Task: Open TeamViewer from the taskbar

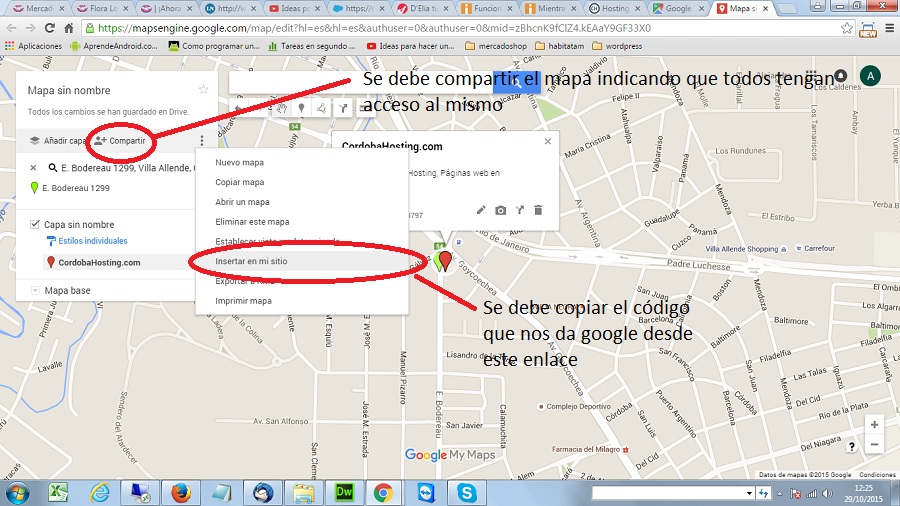Action: click(425, 493)
